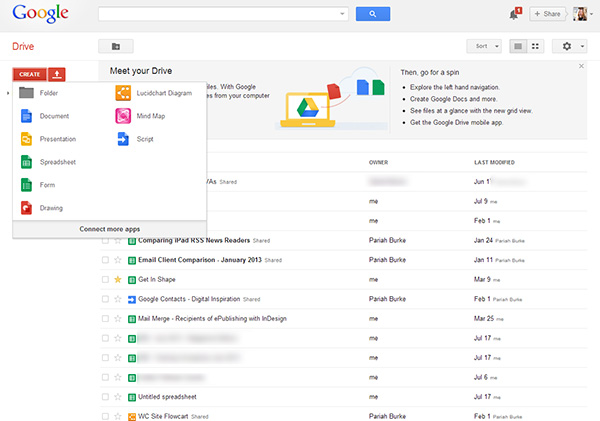The width and height of the screenshot is (600, 421).
Task: Check the box for Get In Shape
Action: click(105, 279)
